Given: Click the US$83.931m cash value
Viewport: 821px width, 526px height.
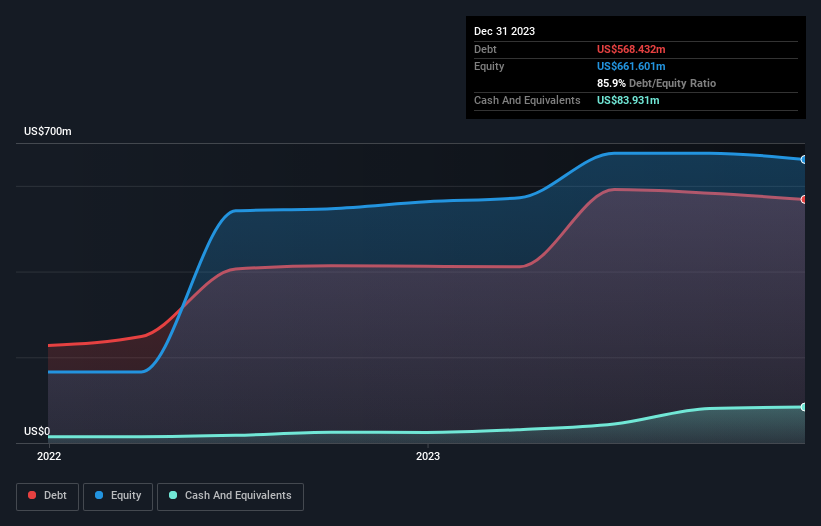Looking at the screenshot, I should 628,100.
